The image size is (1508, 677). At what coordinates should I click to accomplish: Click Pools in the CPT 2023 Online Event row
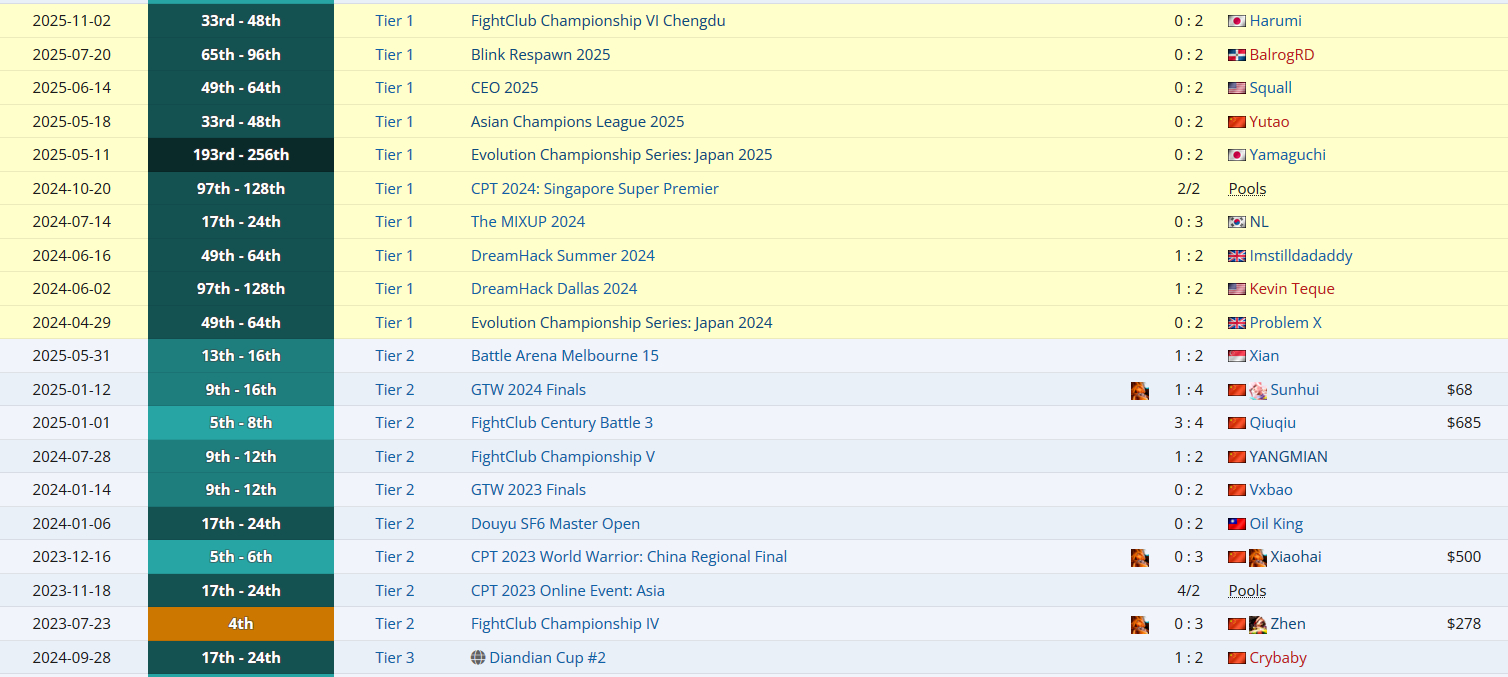click(x=1247, y=591)
